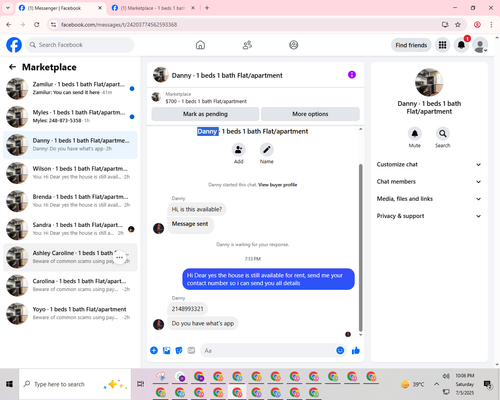Switch to Messenger | Facebook tab
Screen dimensions: 500x400
(61, 8)
